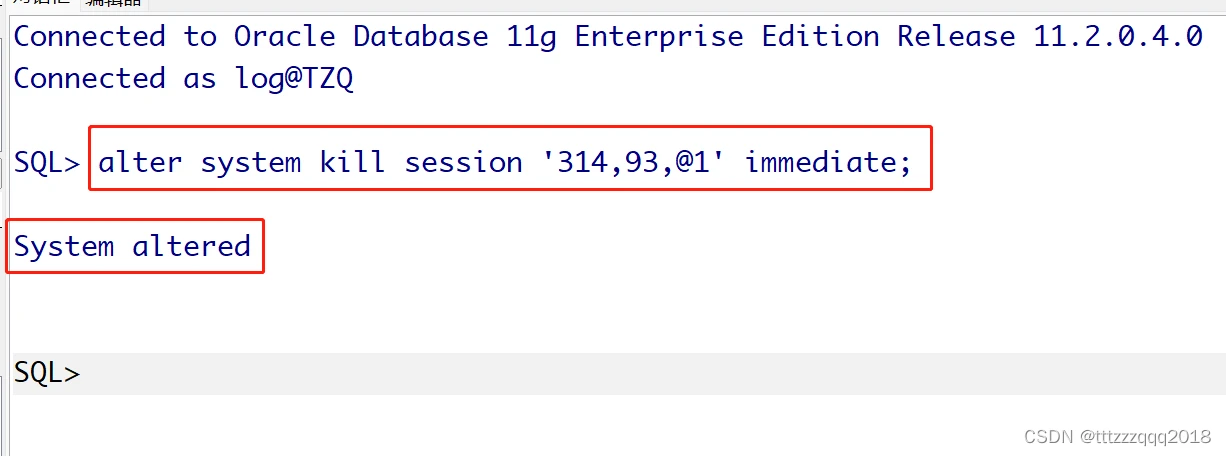
Task: Click the 'immediate;' keyword in the command
Action: (828, 162)
